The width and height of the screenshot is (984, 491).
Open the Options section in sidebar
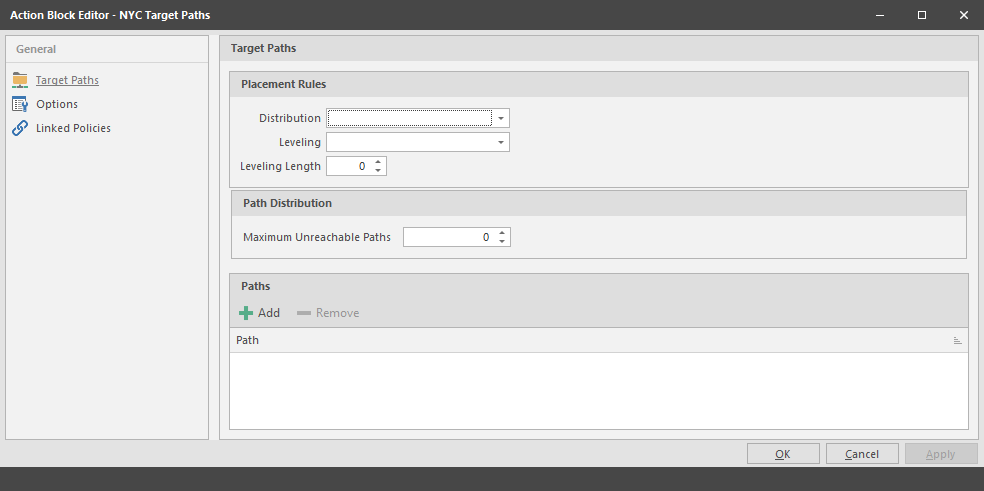coord(57,104)
